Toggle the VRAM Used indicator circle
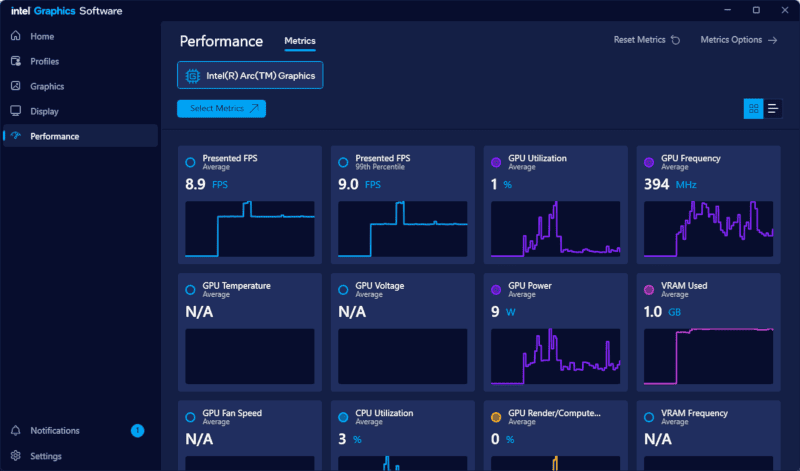 (650, 289)
